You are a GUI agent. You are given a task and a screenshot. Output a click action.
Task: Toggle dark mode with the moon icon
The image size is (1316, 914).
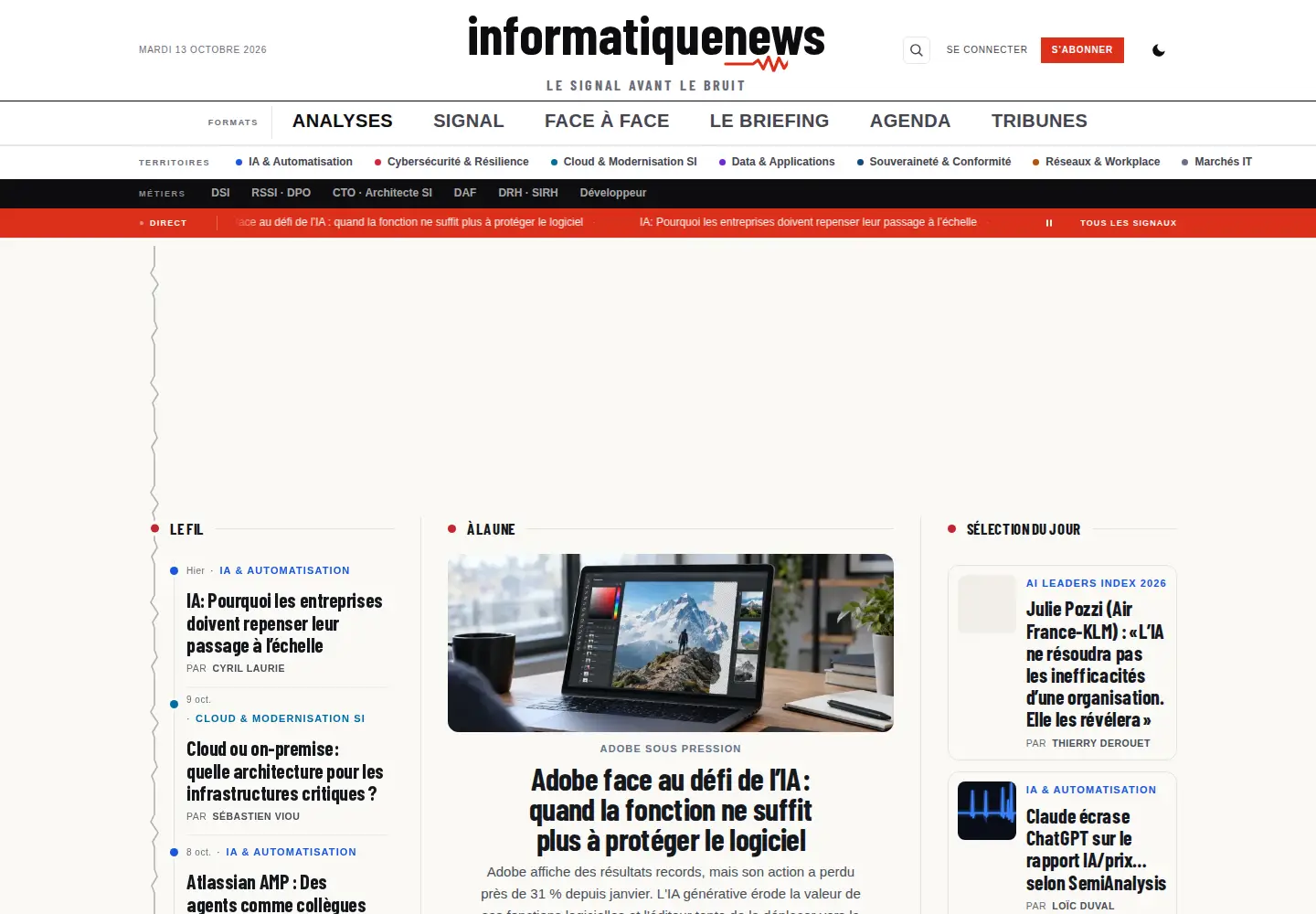click(1159, 50)
